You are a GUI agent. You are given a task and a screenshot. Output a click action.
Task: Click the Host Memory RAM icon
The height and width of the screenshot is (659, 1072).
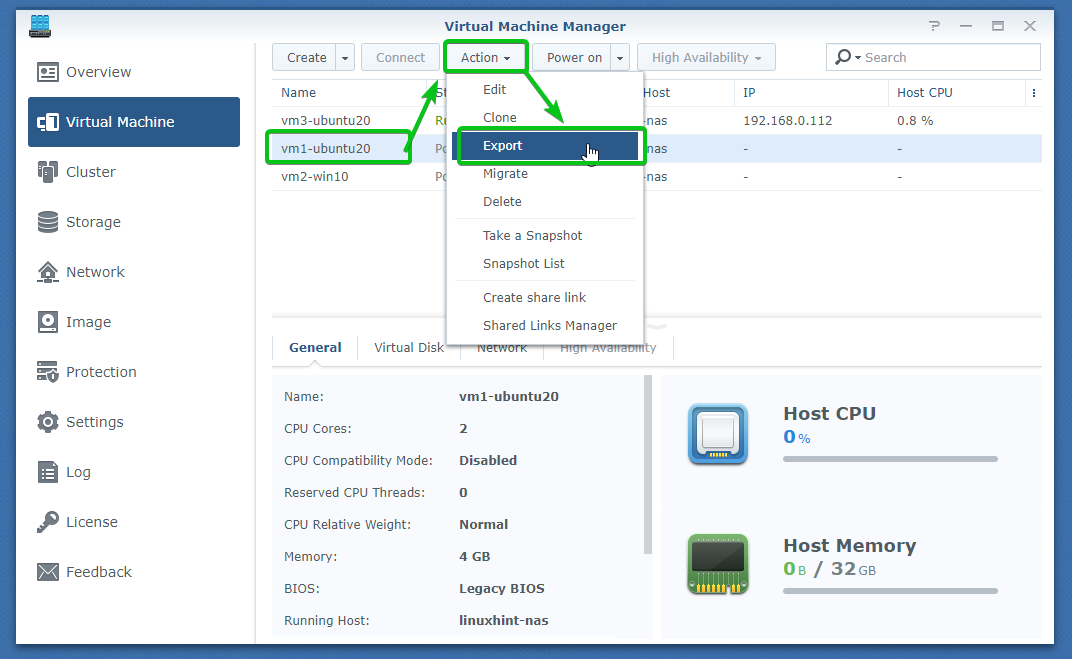click(x=718, y=564)
